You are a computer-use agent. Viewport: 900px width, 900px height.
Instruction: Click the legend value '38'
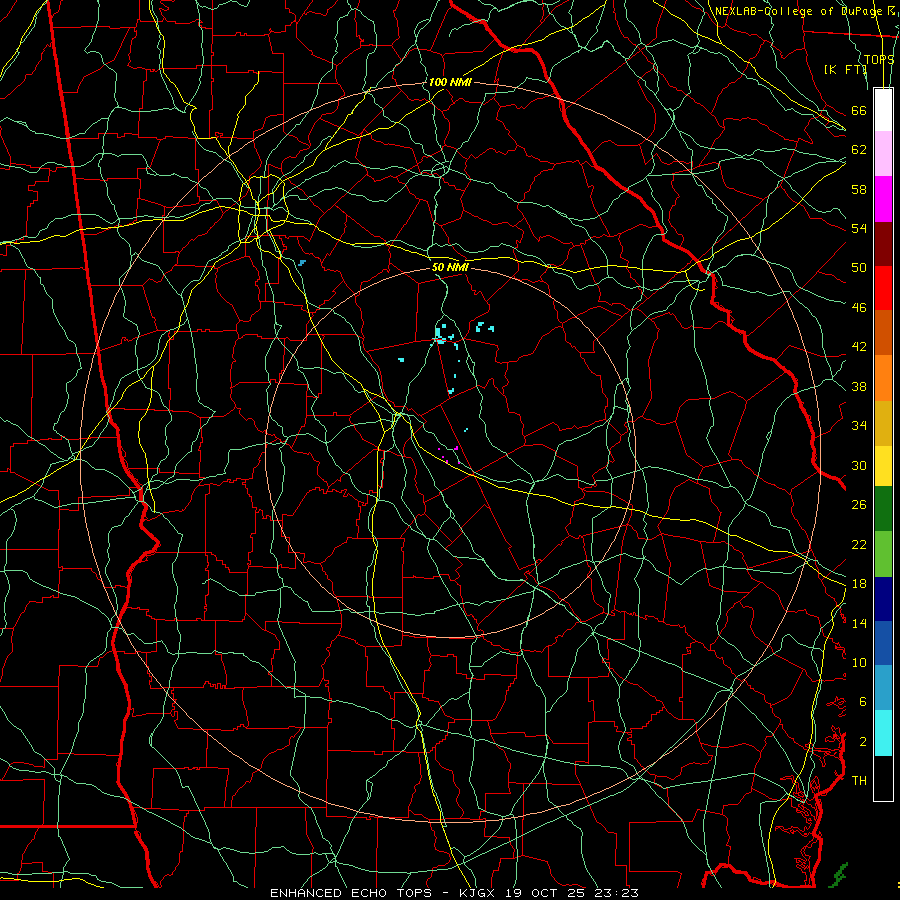pyautogui.click(x=859, y=386)
